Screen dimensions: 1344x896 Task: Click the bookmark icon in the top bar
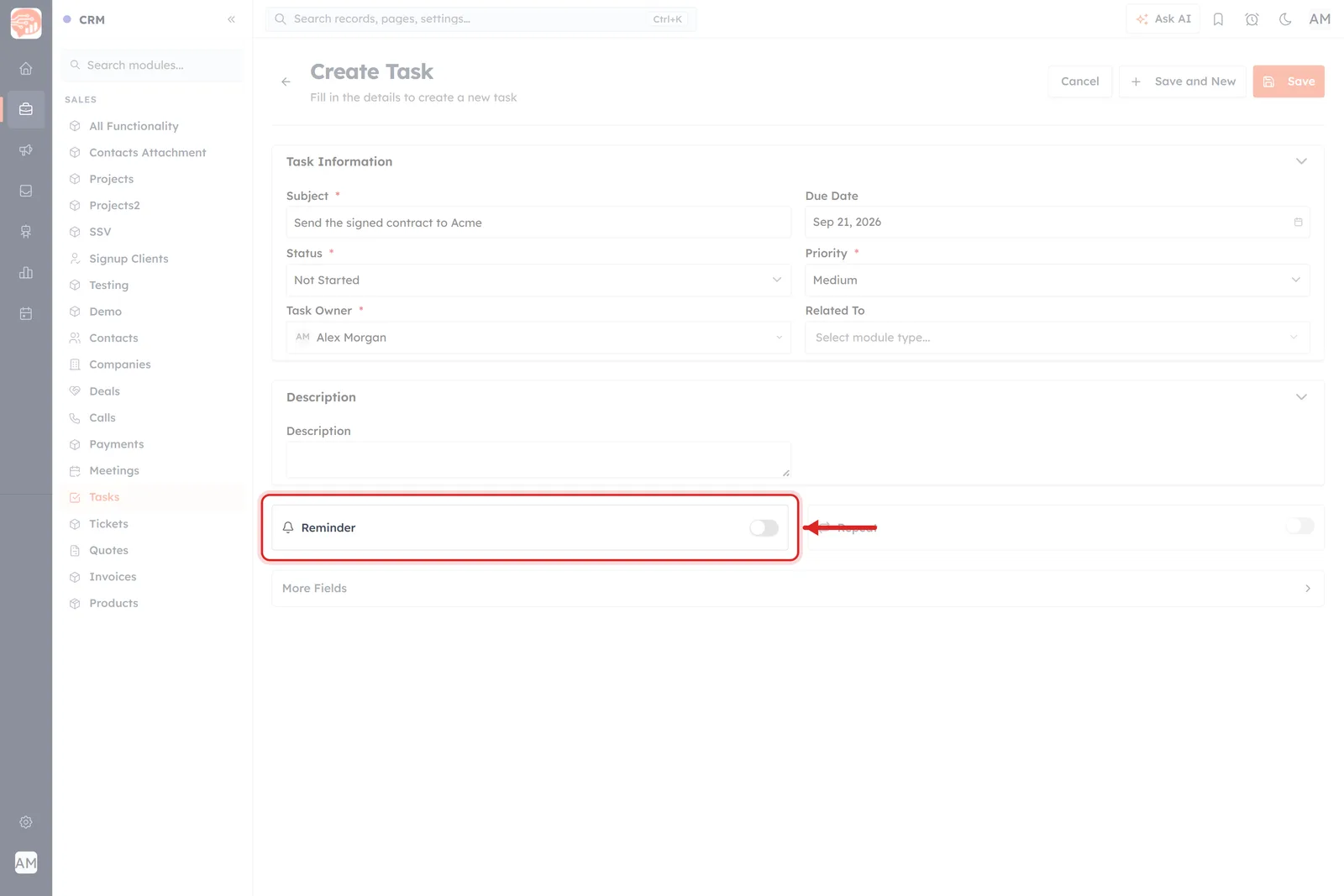coord(1218,19)
